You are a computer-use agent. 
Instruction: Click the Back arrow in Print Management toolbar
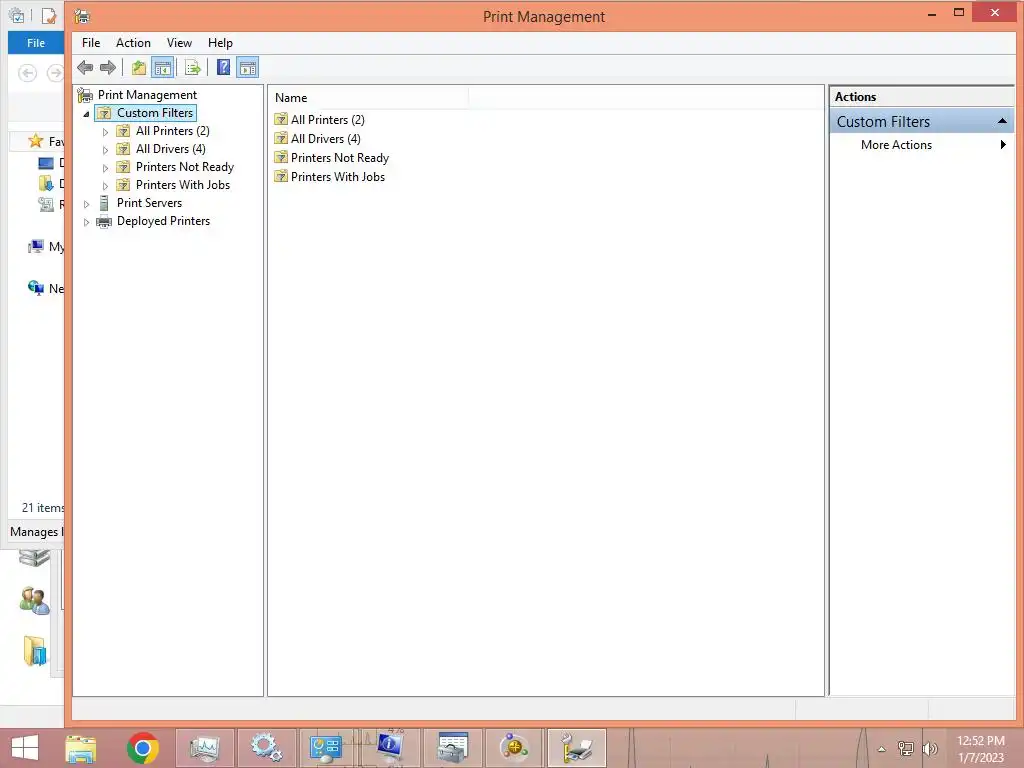click(85, 67)
